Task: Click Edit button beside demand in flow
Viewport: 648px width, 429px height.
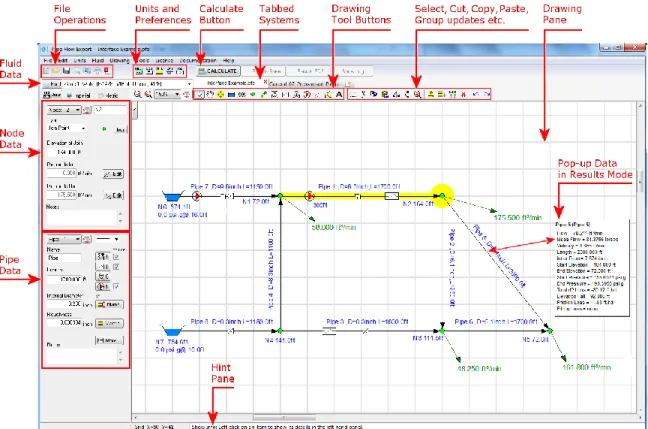Action: pos(113,174)
